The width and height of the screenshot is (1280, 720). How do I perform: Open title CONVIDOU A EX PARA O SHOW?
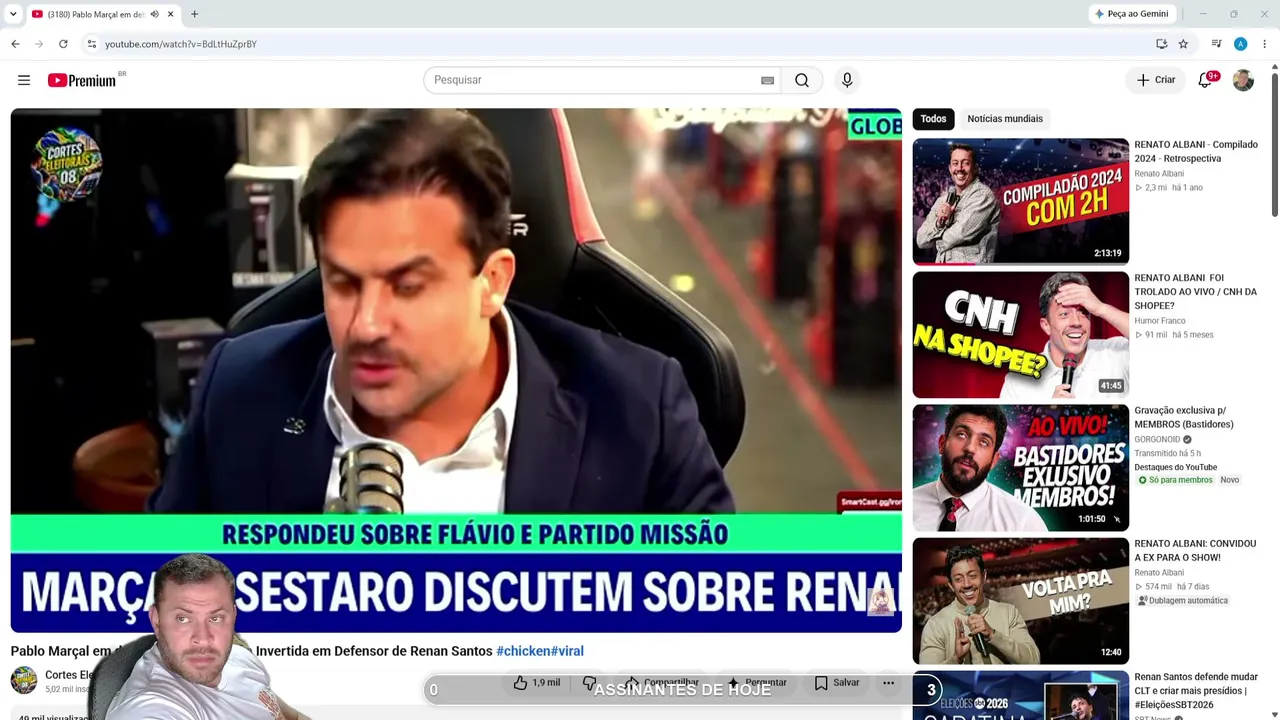click(x=1195, y=551)
